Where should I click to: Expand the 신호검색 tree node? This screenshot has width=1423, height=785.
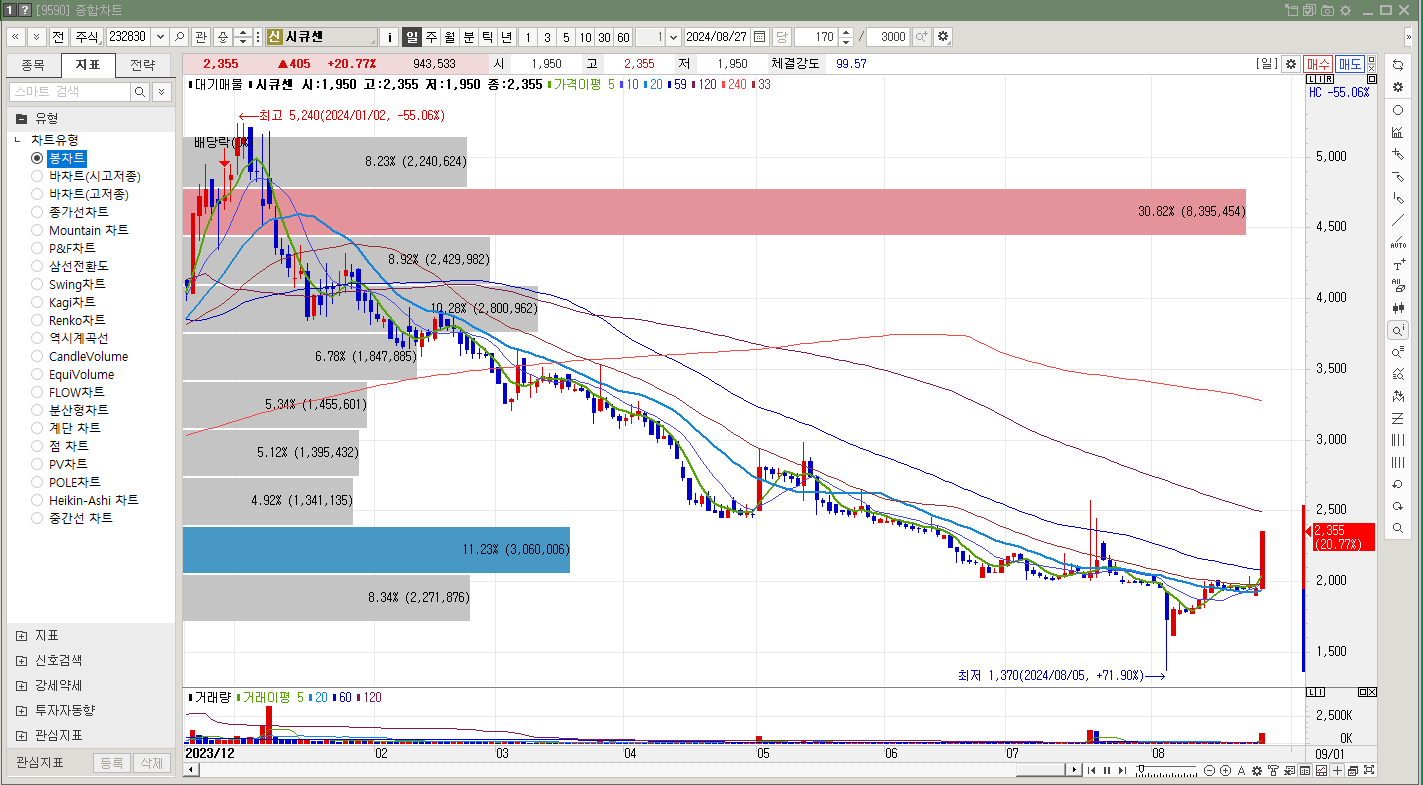tap(21, 660)
